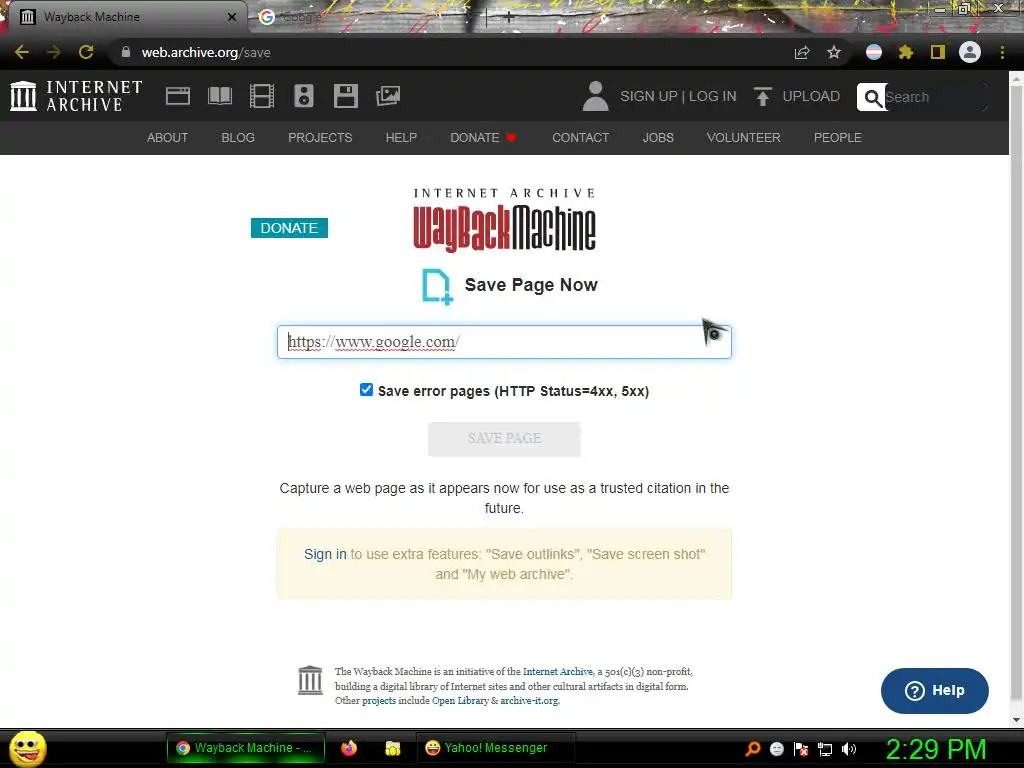
Task: Focus the URL to save input field
Action: [504, 342]
